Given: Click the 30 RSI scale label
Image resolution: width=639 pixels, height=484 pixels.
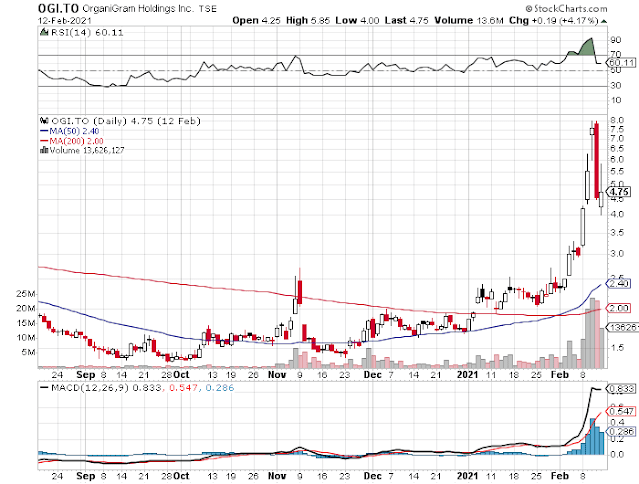Looking at the screenshot, I should (616, 86).
